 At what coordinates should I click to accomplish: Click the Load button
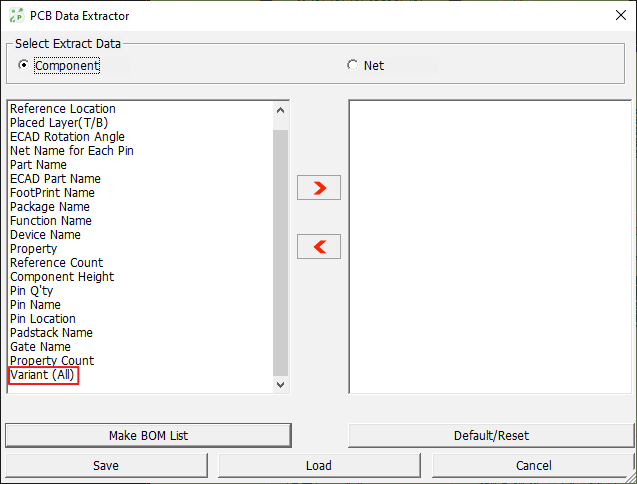319,465
